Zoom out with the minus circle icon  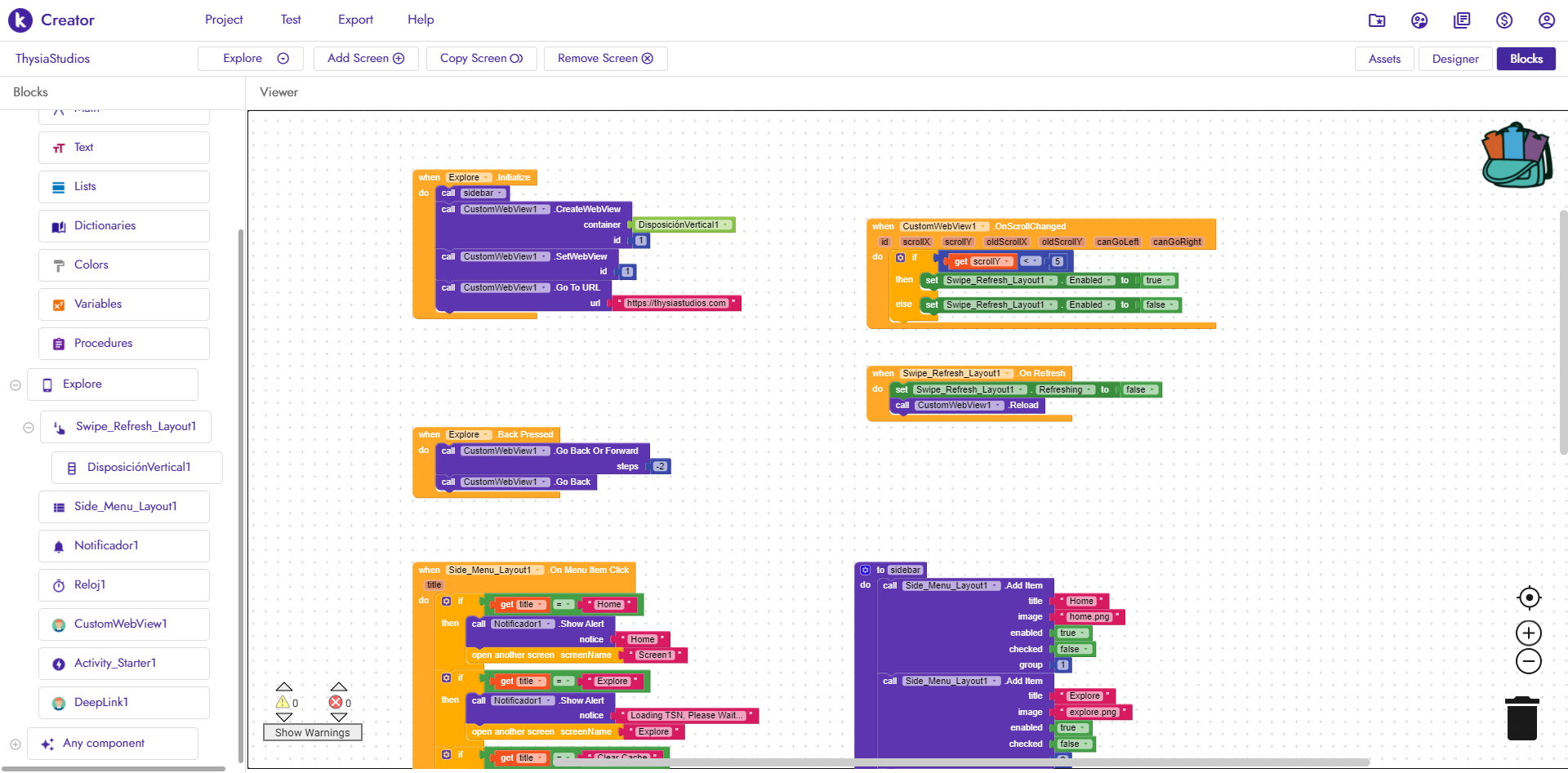click(x=1528, y=662)
